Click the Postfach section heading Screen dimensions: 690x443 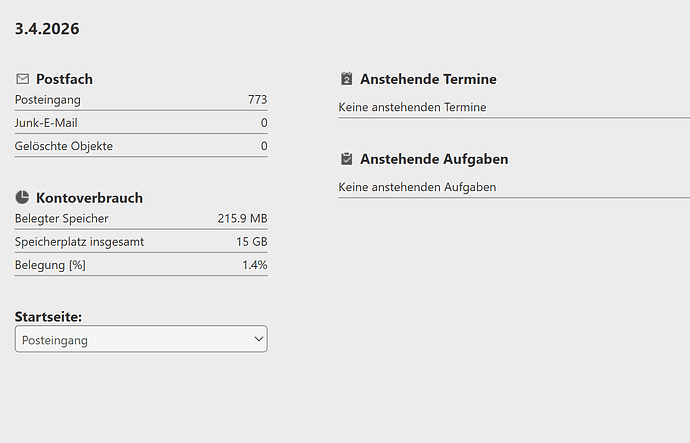(x=64, y=79)
